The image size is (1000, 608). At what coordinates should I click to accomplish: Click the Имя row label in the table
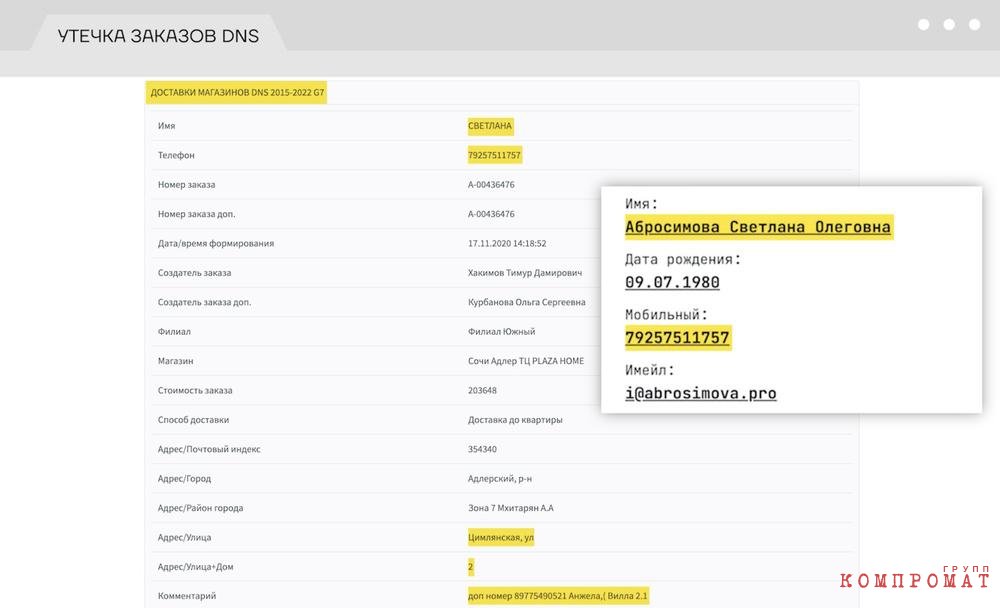pos(166,126)
